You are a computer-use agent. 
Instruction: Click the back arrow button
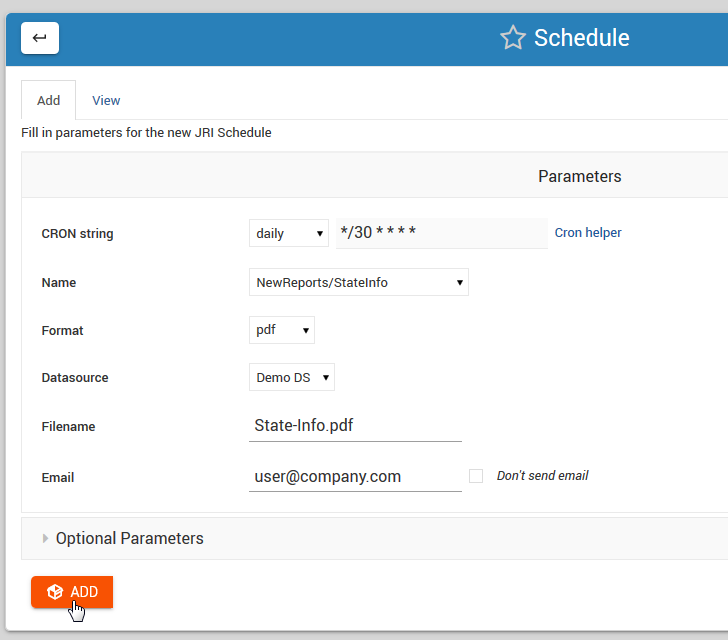point(40,38)
